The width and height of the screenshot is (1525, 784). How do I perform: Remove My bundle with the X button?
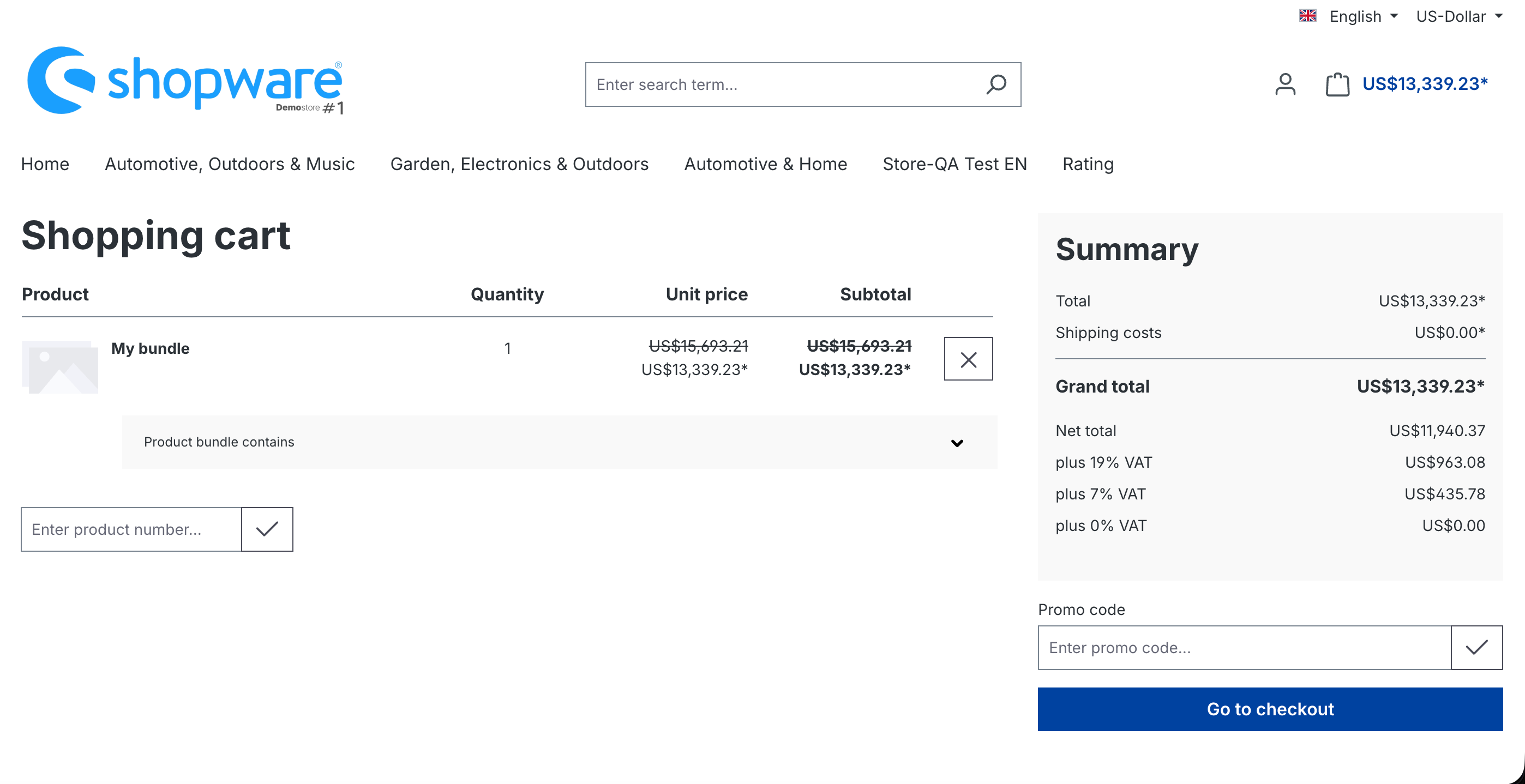(968, 359)
